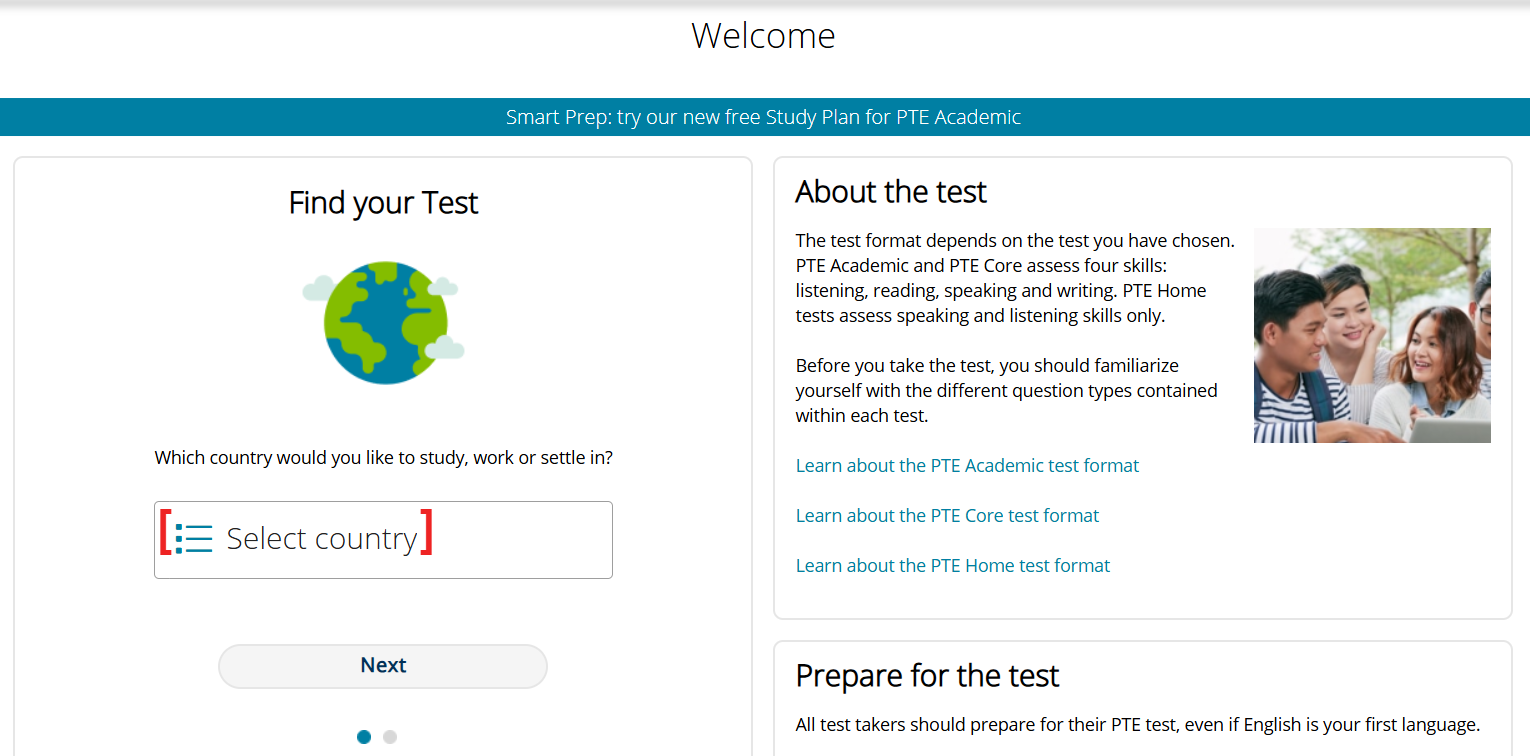
Task: Click the question about which country to study in
Action: (x=383, y=458)
